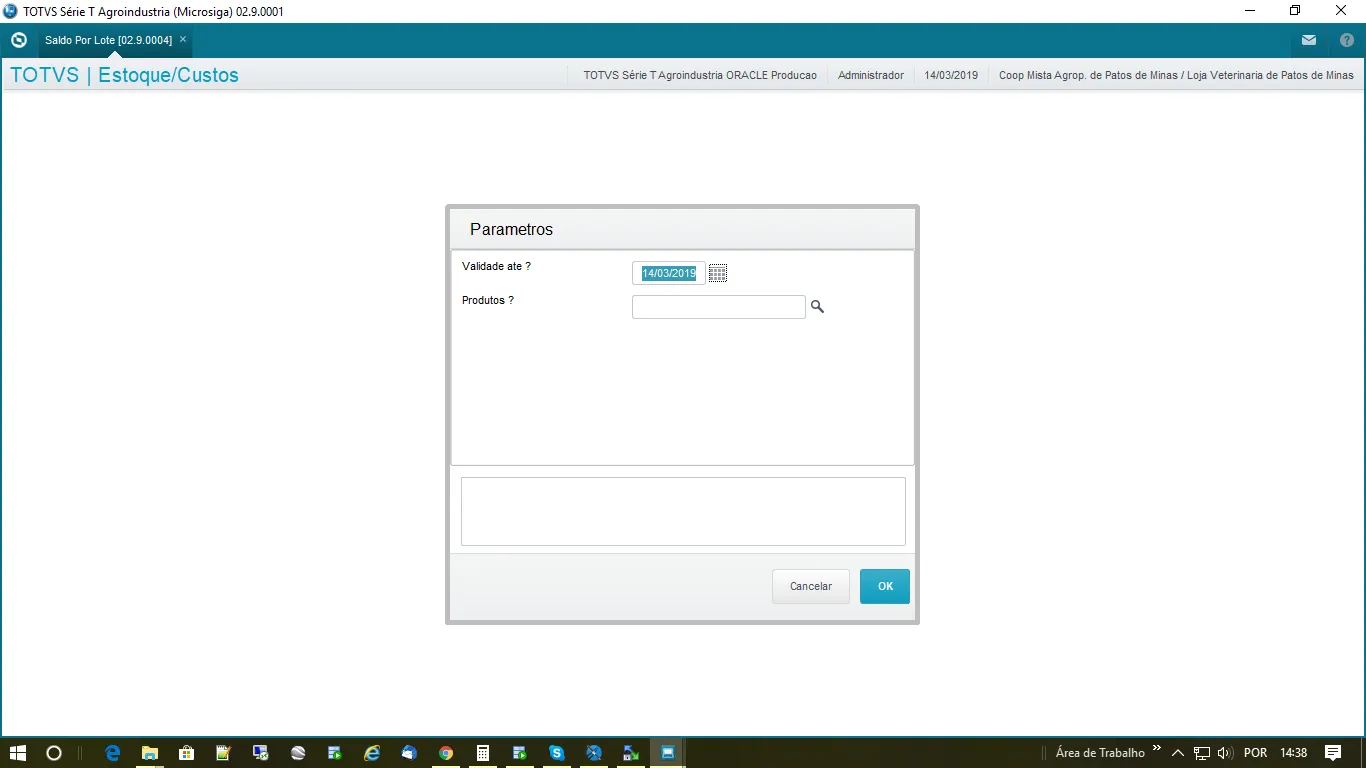Open the mail envelope icon in header
This screenshot has width=1366, height=768.
coord(1308,40)
